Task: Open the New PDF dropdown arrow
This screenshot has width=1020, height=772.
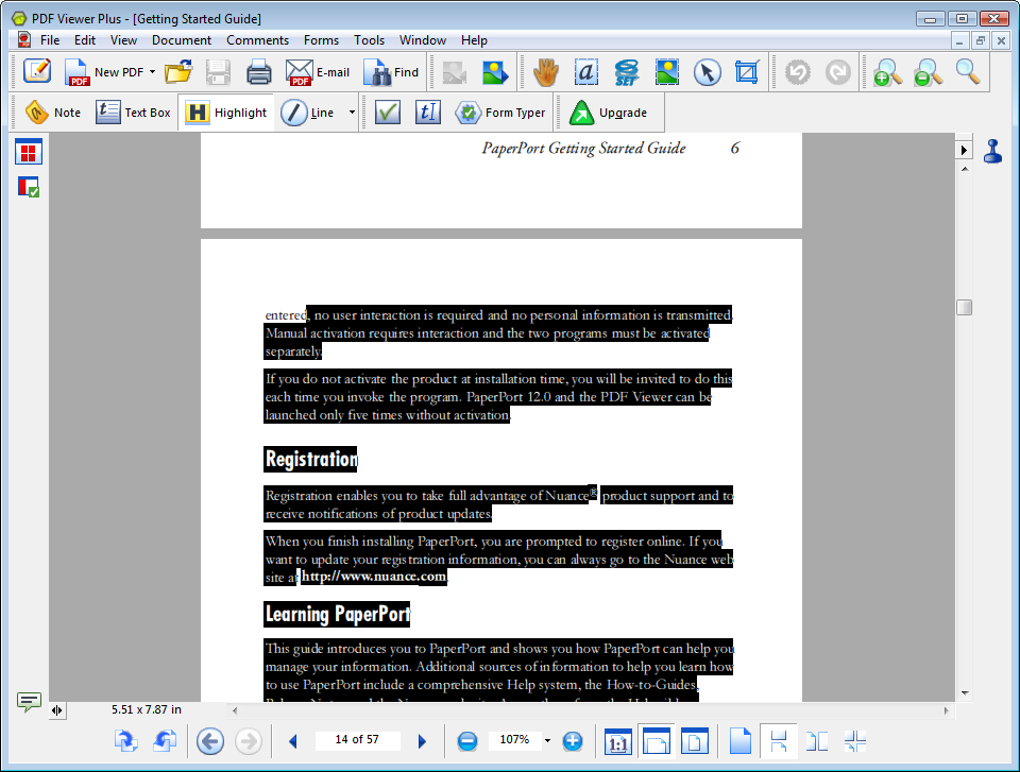Action: [152, 72]
